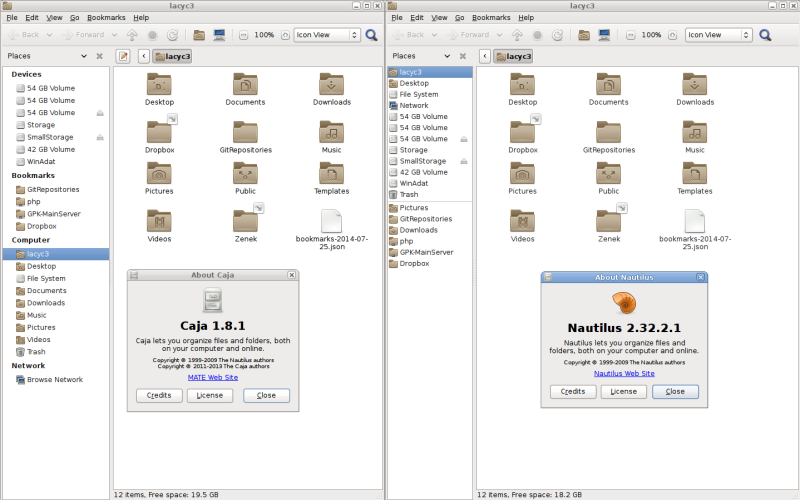
Task: Click Credits in About Caja dialog
Action: [x=159, y=395]
